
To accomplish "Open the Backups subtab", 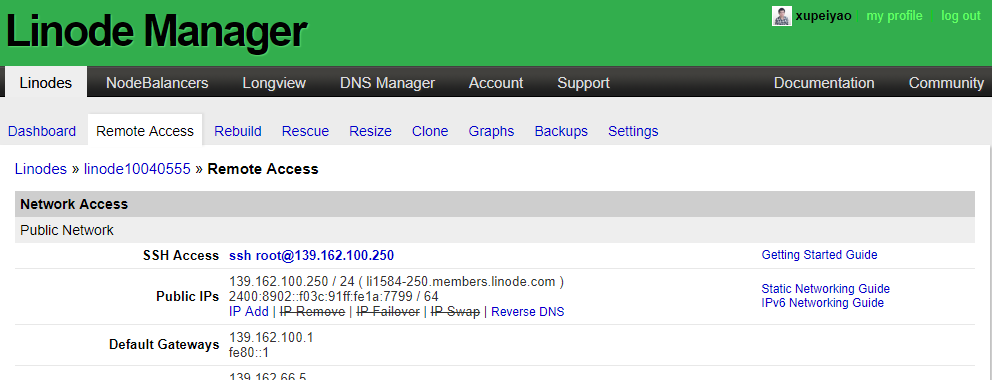I will 561,131.
